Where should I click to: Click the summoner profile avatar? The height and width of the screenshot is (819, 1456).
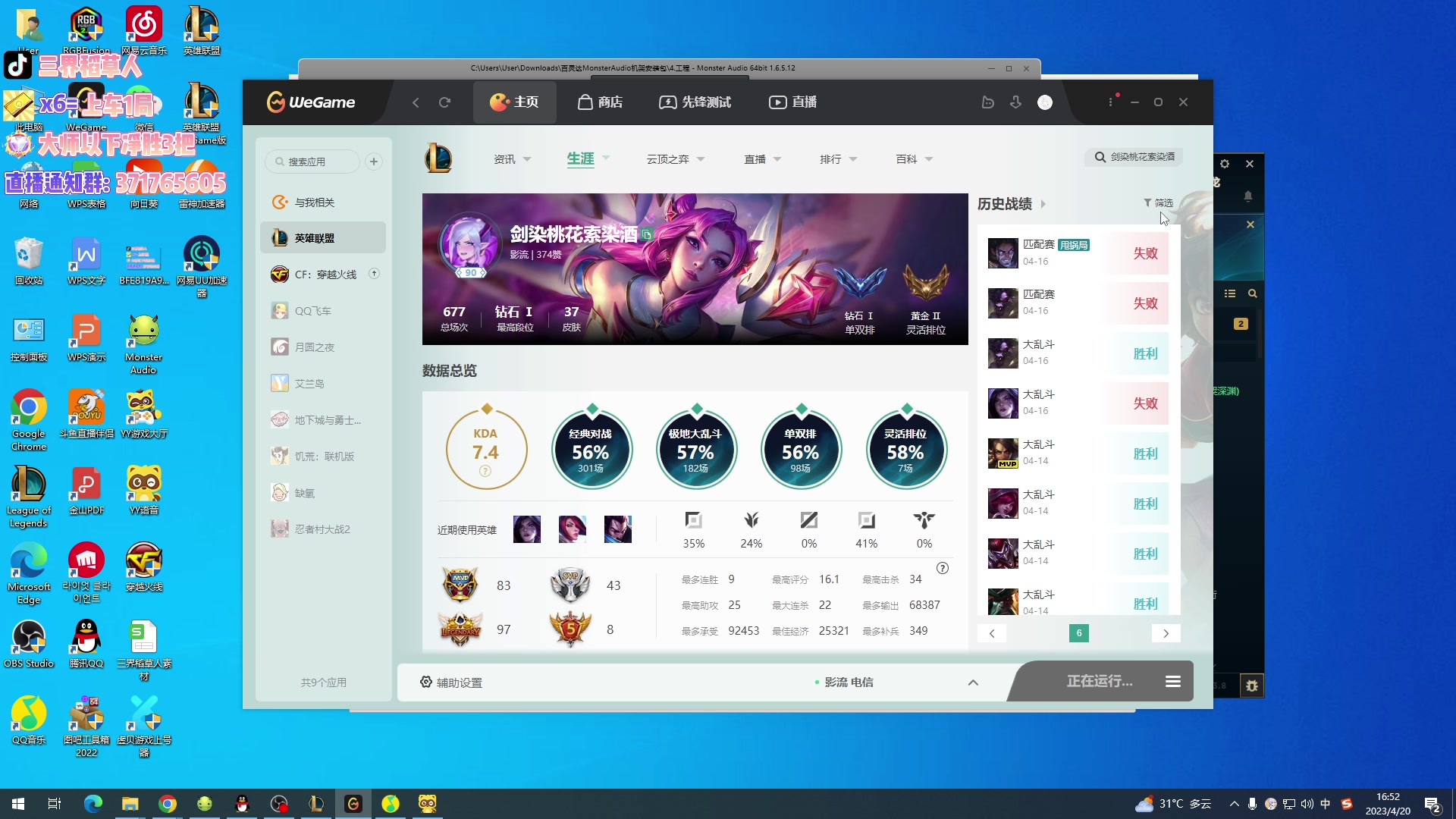[469, 244]
